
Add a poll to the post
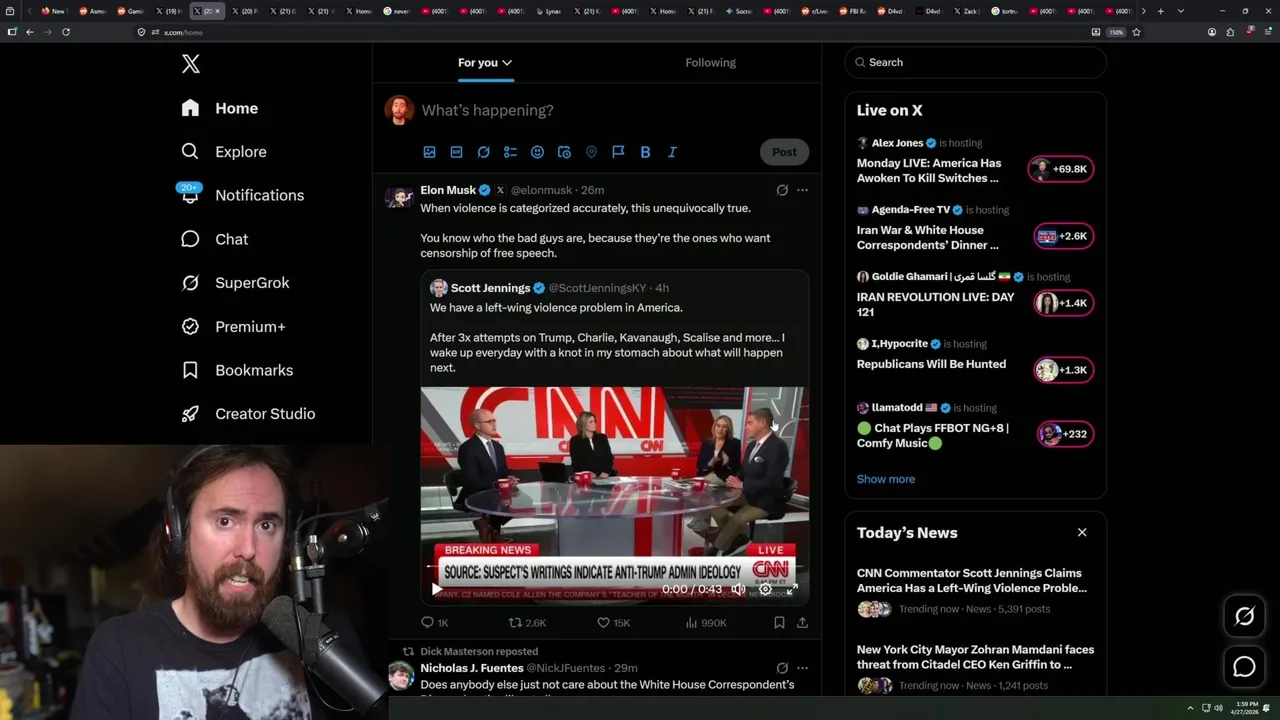[510, 152]
